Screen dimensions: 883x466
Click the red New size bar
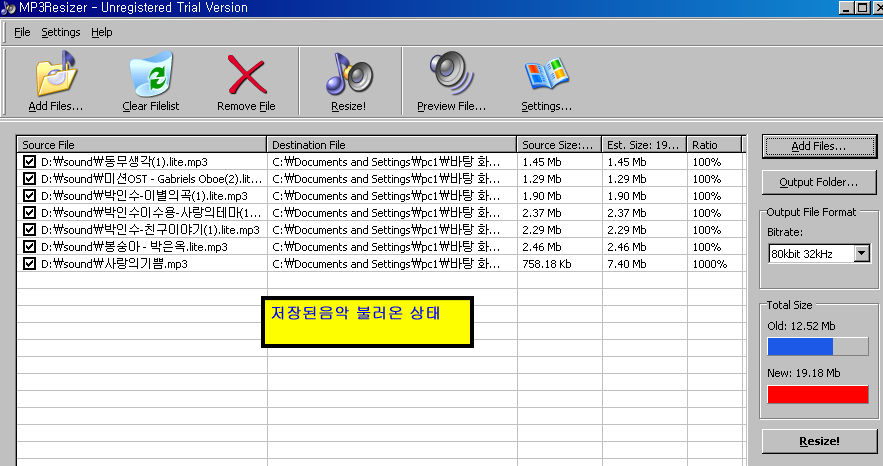coord(818,394)
